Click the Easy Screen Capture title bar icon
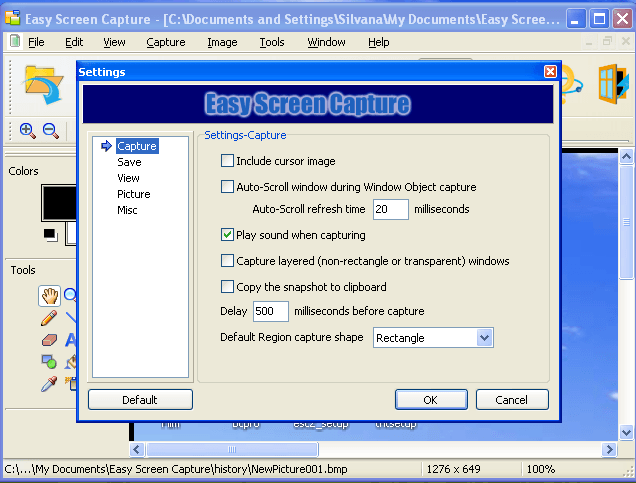 point(13,18)
